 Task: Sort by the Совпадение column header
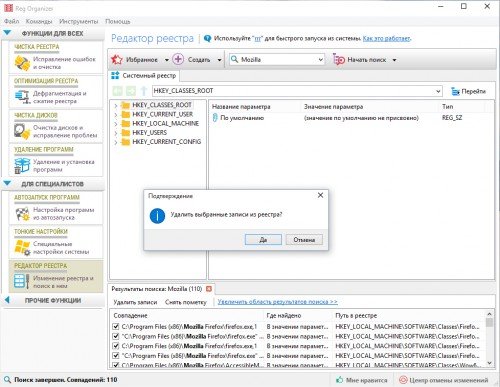pos(187,315)
